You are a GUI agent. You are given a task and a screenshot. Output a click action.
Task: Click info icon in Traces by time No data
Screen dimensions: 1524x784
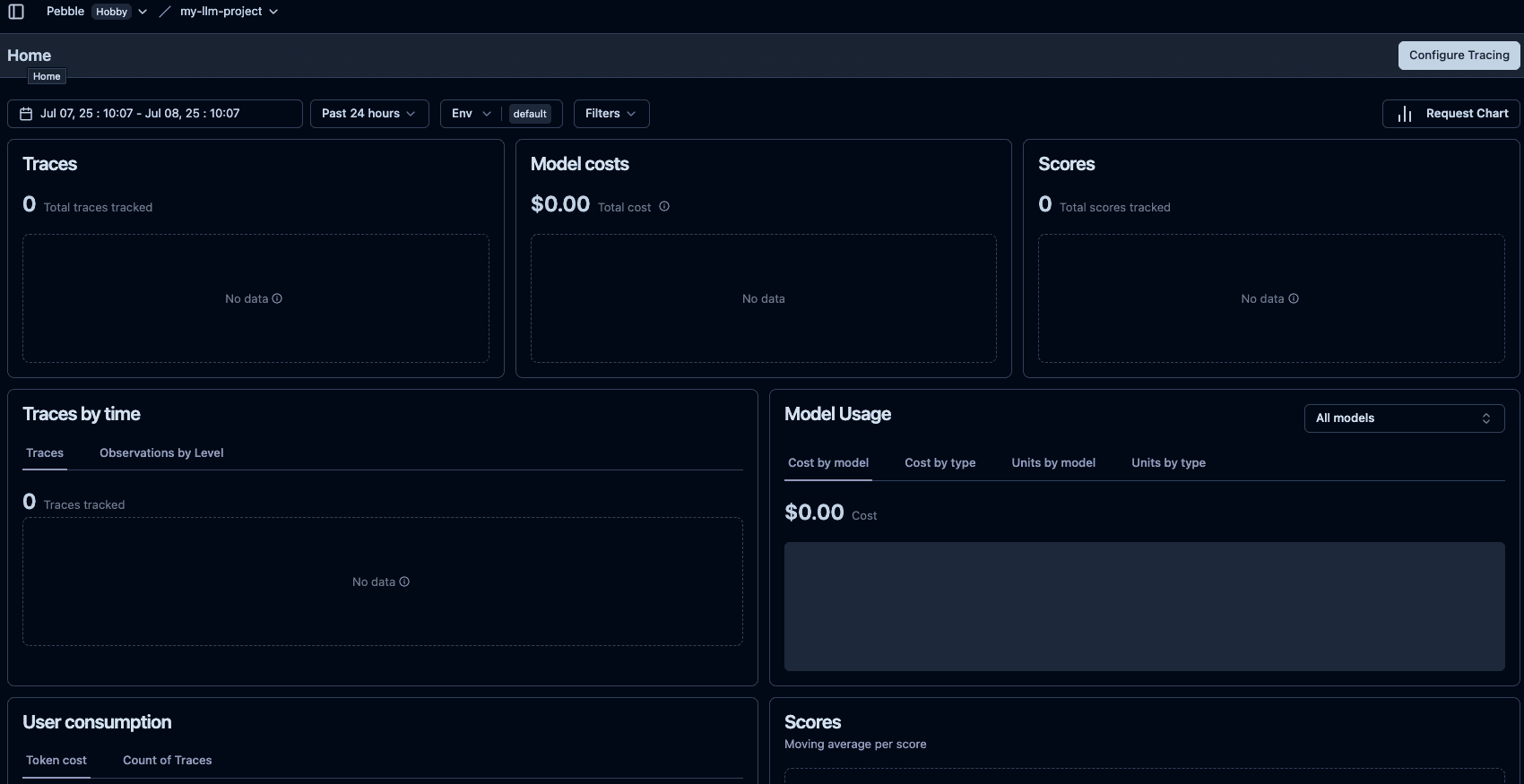(x=404, y=582)
